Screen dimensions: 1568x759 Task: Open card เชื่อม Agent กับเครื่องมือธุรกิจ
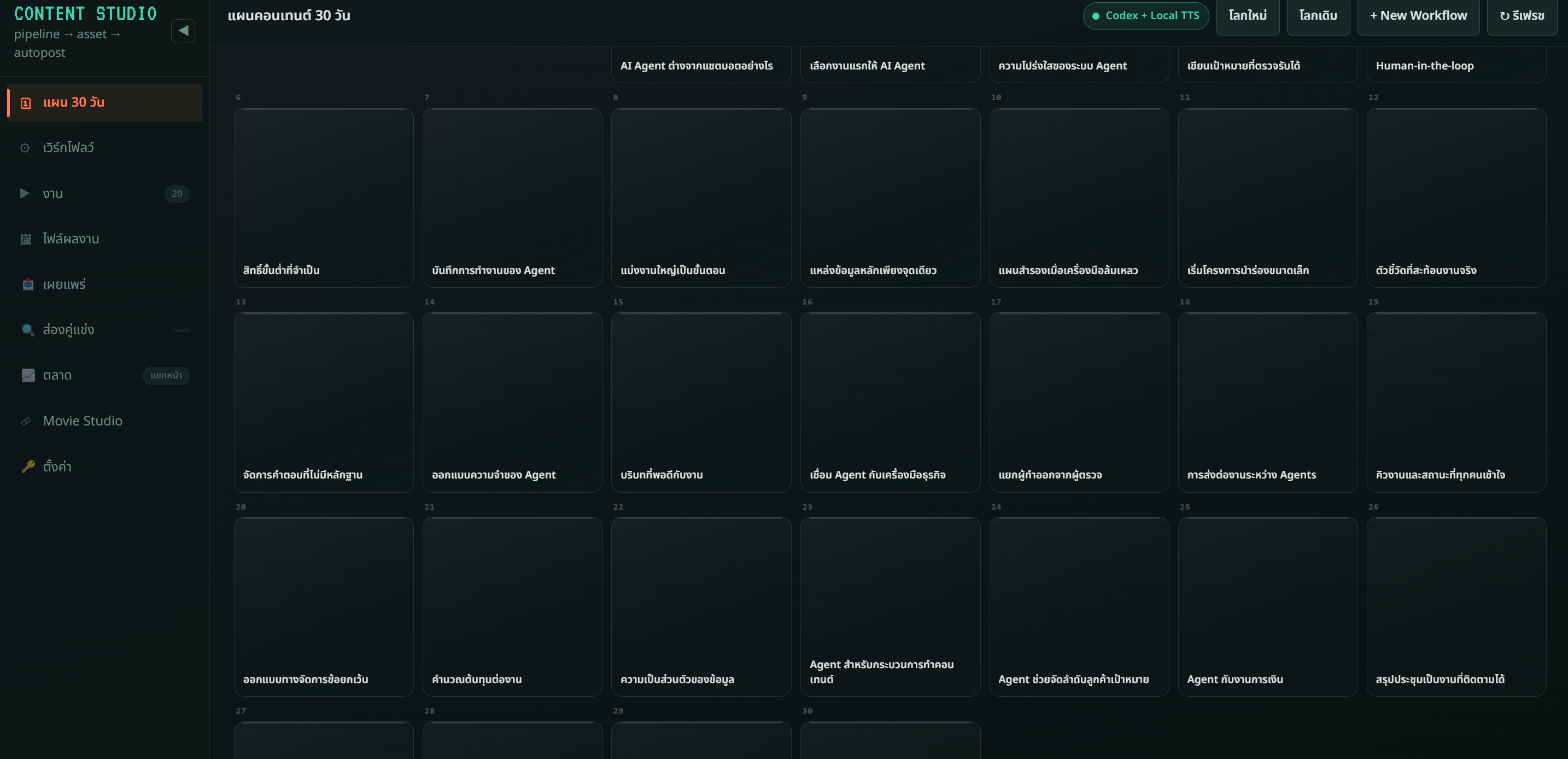click(890, 402)
